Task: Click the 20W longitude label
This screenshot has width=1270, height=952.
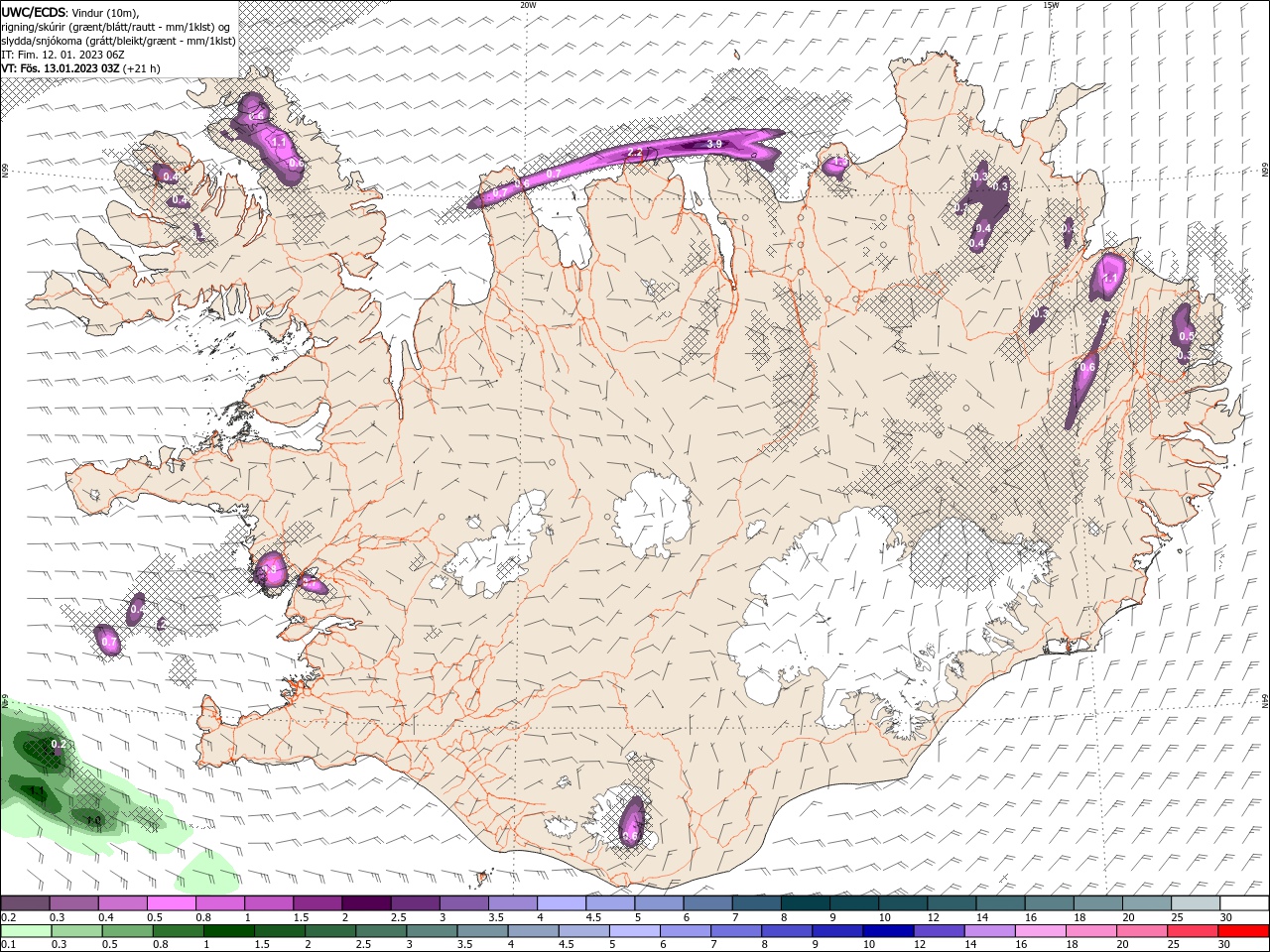Action: (528, 5)
